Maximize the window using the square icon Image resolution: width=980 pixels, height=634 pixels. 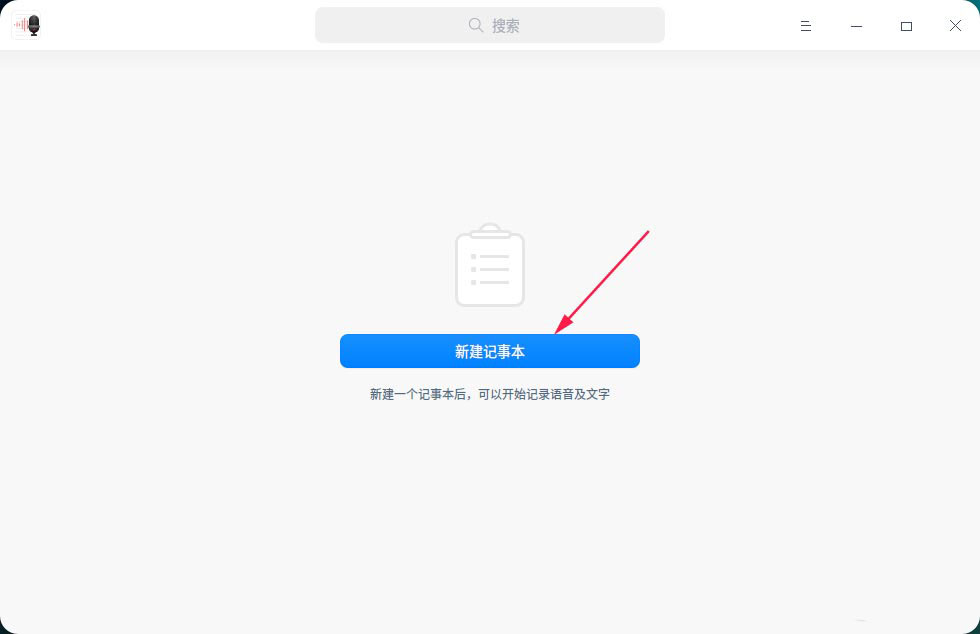point(906,26)
